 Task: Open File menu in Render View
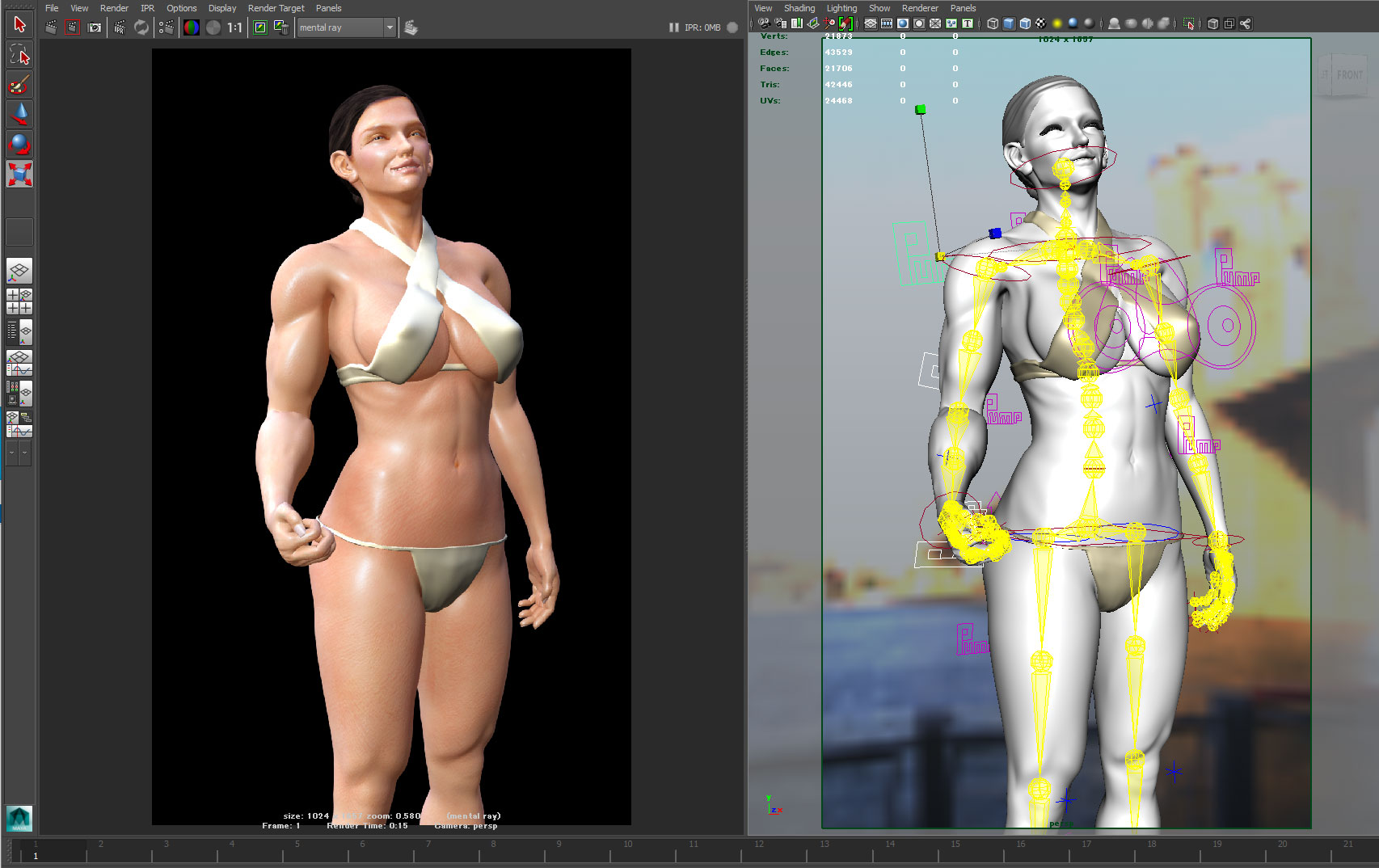(x=52, y=8)
